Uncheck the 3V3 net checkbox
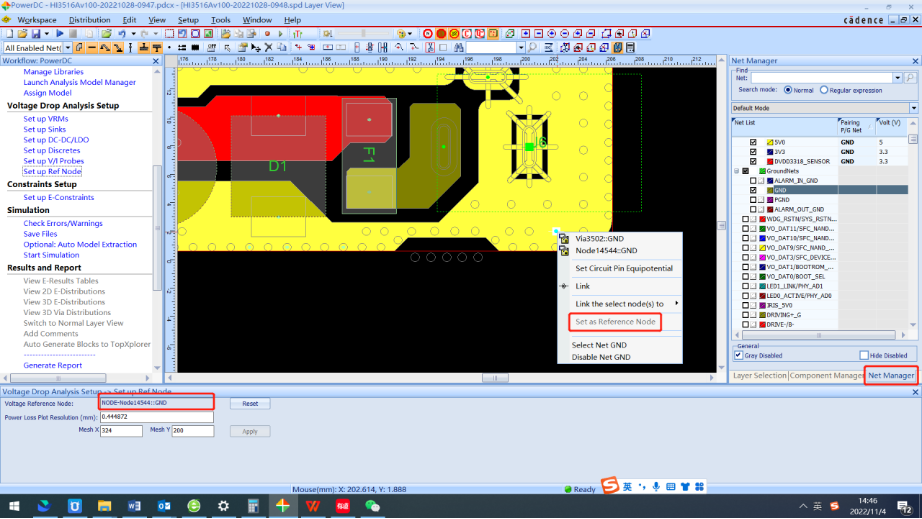922x519 pixels. tap(753, 152)
